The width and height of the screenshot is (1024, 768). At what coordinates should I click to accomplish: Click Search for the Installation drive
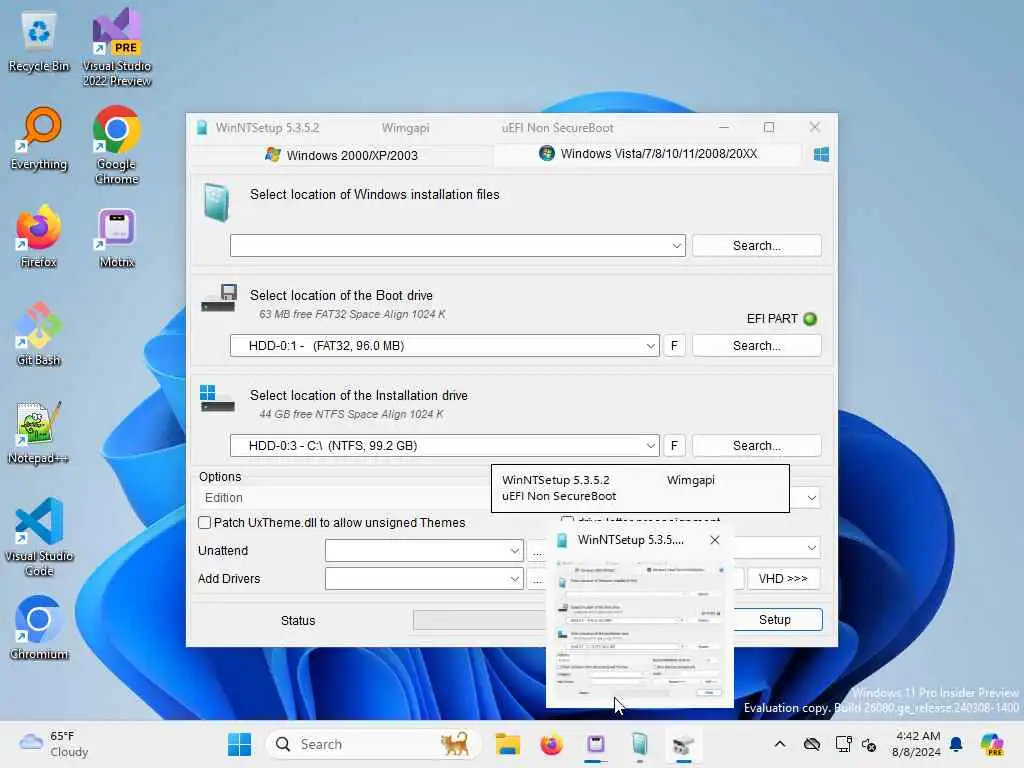pyautogui.click(x=756, y=445)
